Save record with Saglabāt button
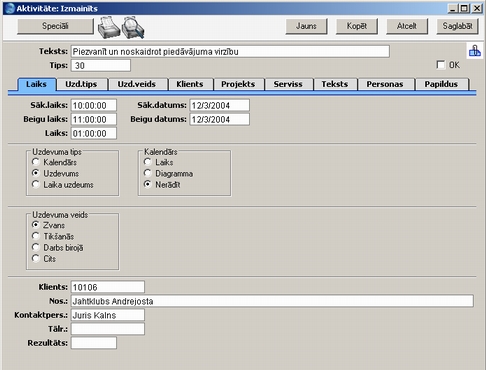 pyautogui.click(x=457, y=26)
